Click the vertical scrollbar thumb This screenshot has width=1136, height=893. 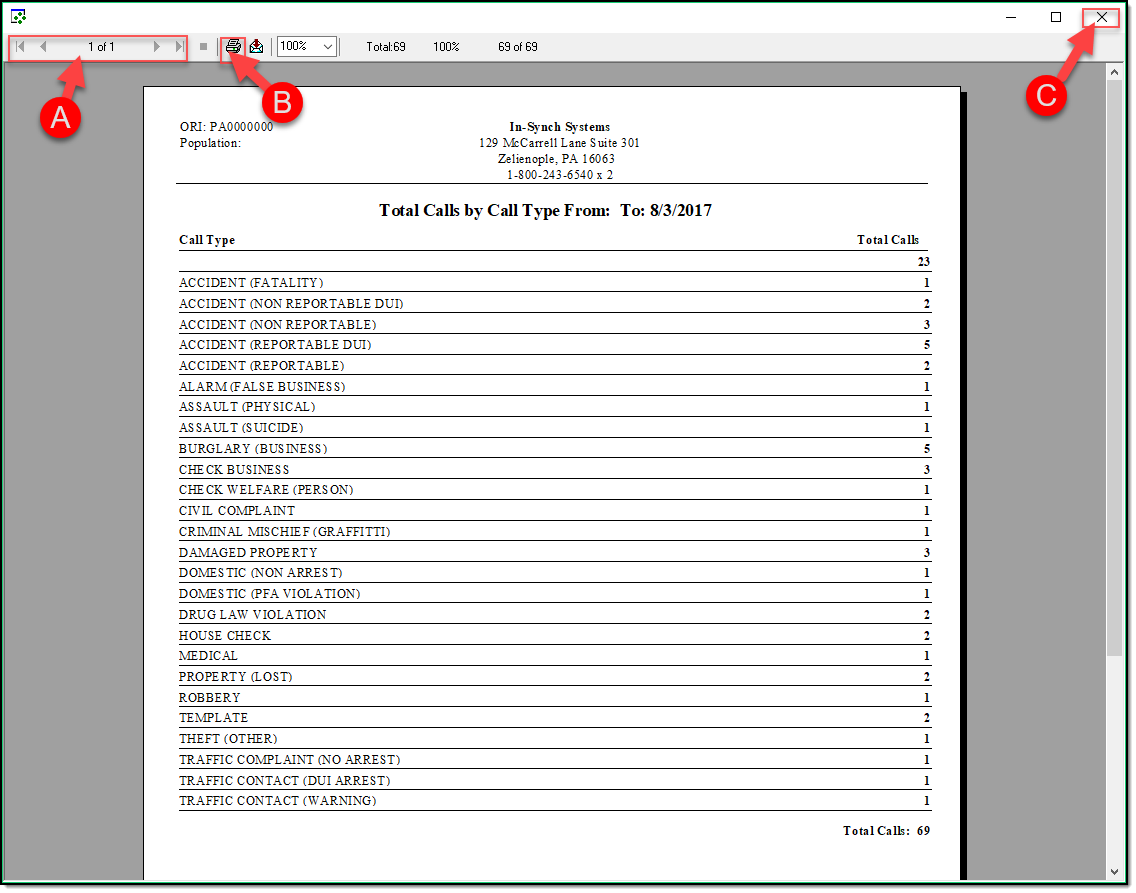[1115, 370]
